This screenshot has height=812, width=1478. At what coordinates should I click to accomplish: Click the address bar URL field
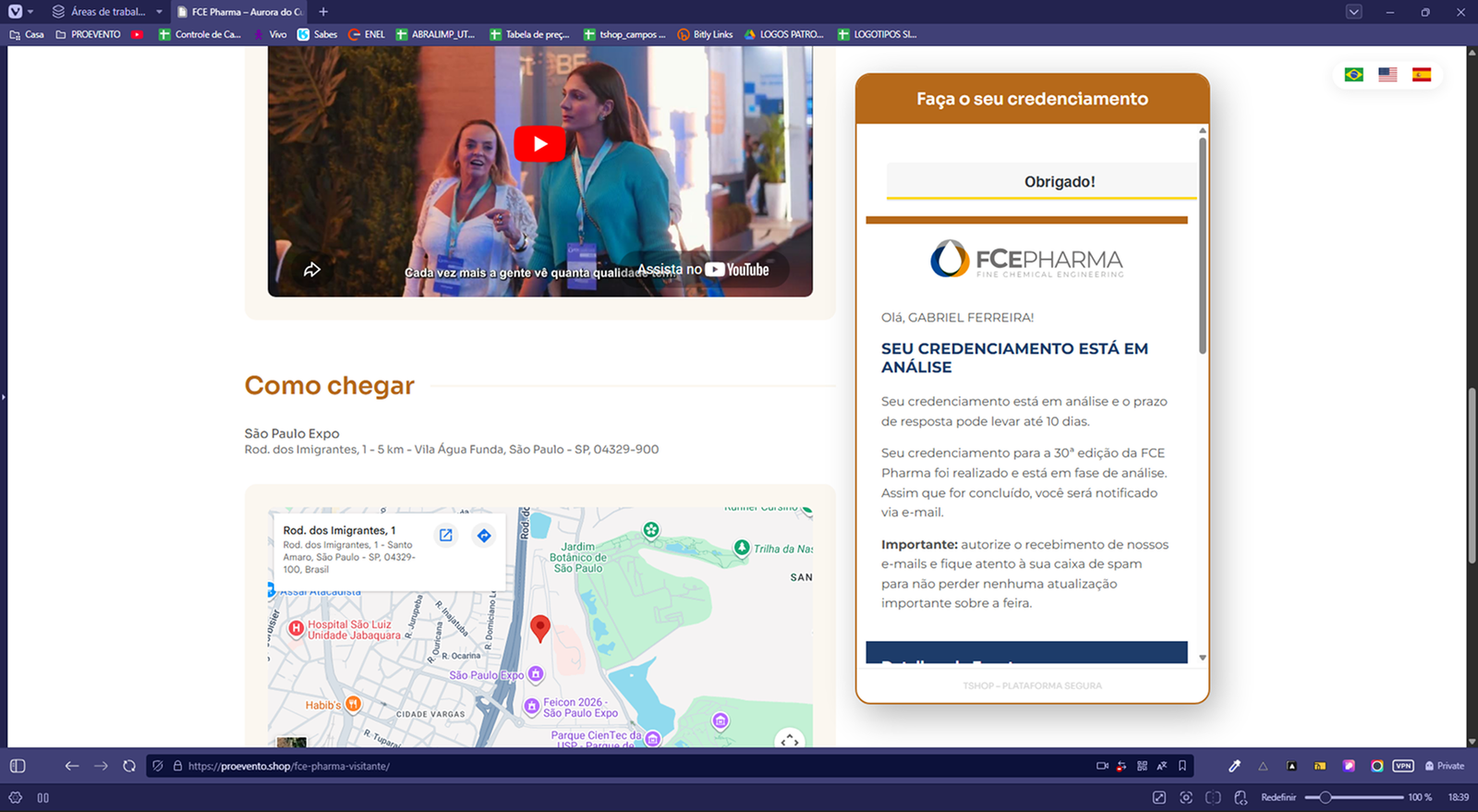point(637,766)
